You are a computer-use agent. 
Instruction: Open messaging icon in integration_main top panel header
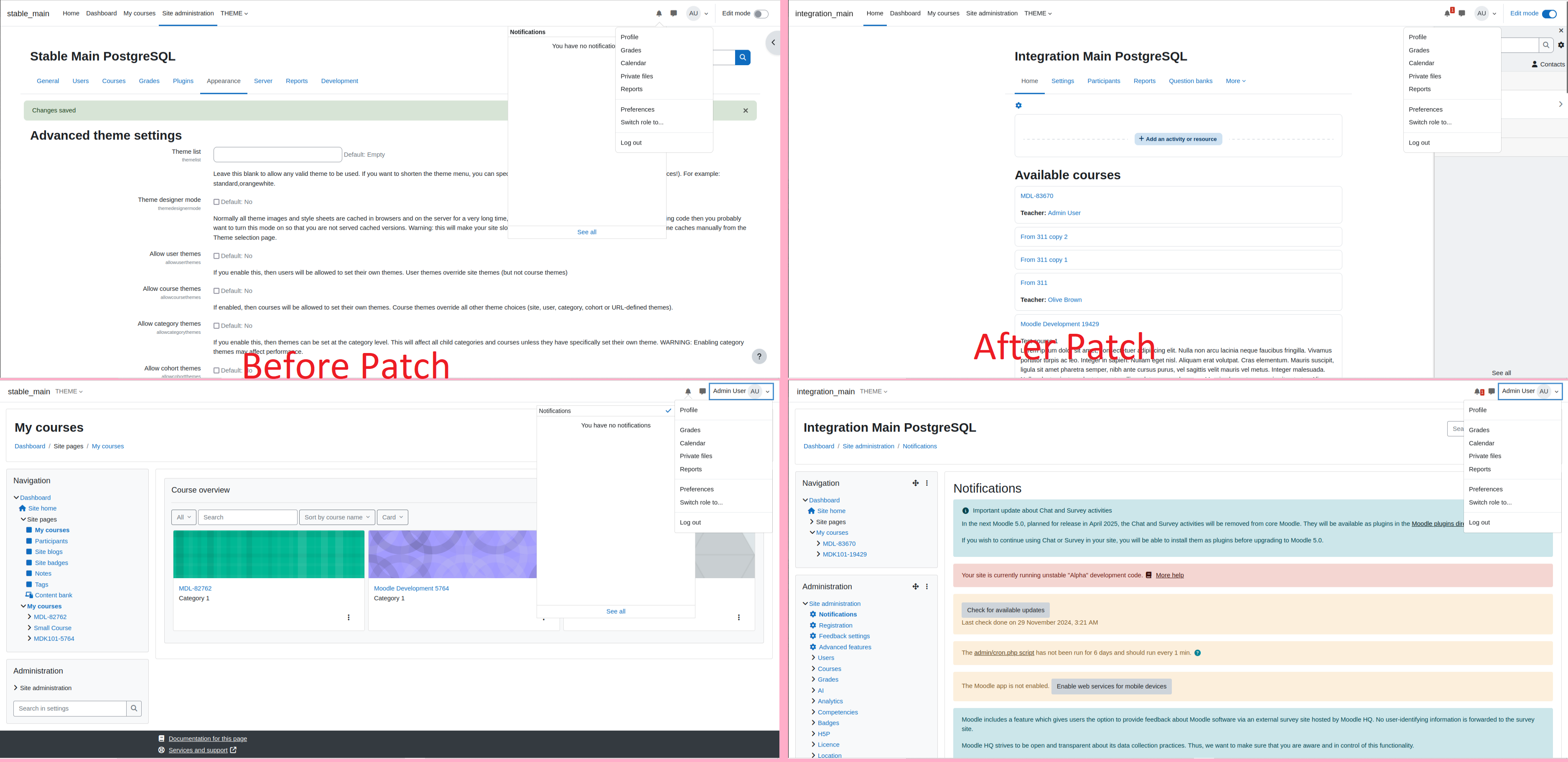(x=1462, y=13)
